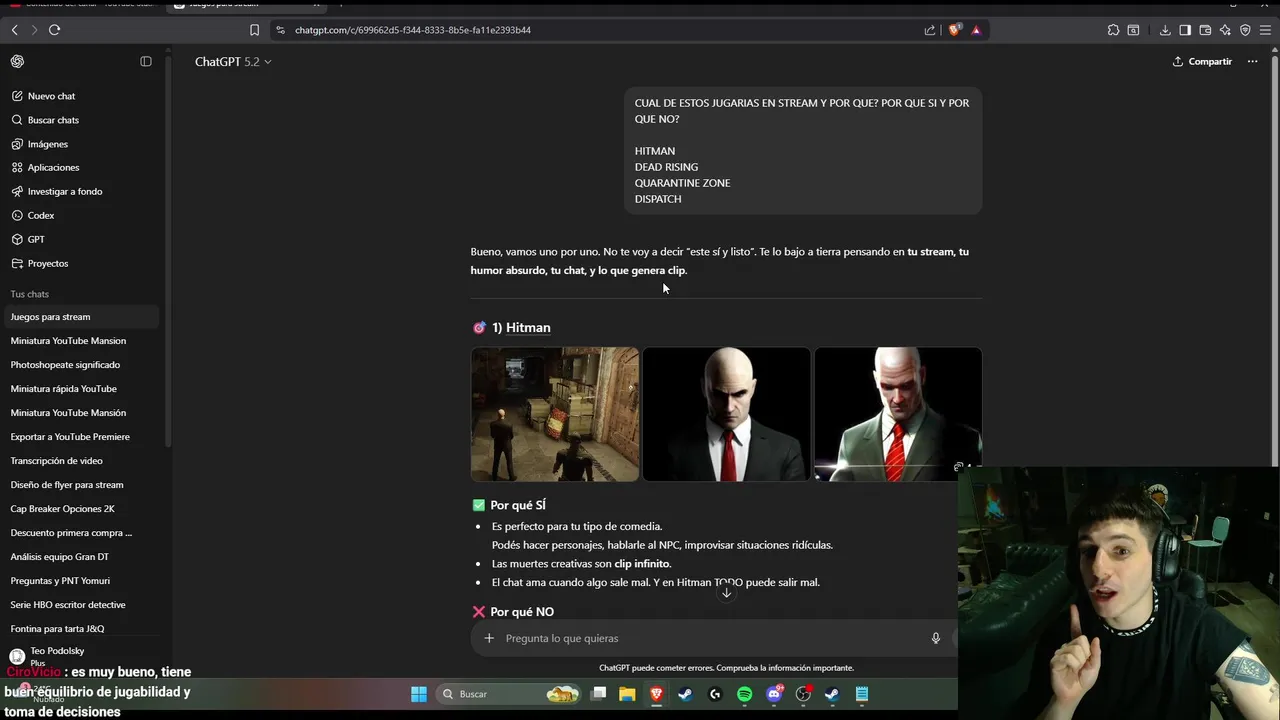Open the third Agent 47 green-suit thumbnail
The height and width of the screenshot is (720, 1280).
click(x=898, y=414)
